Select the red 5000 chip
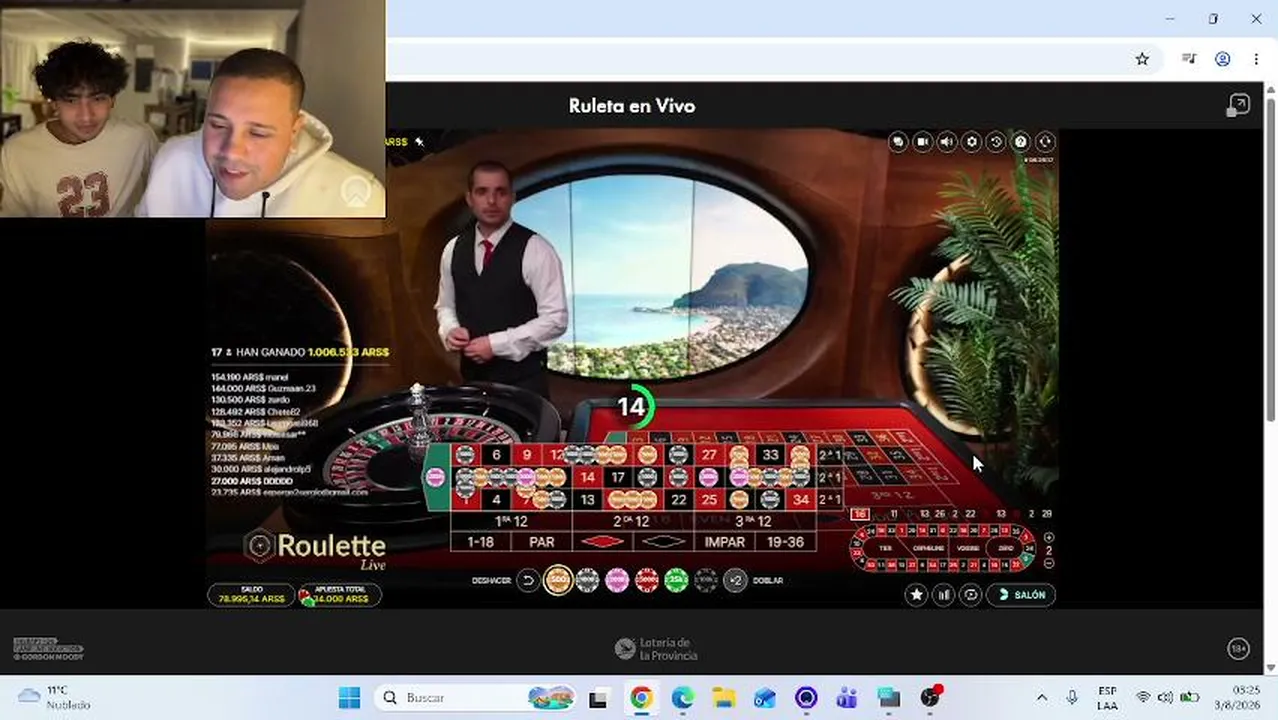This screenshot has width=1278, height=720. (x=647, y=580)
